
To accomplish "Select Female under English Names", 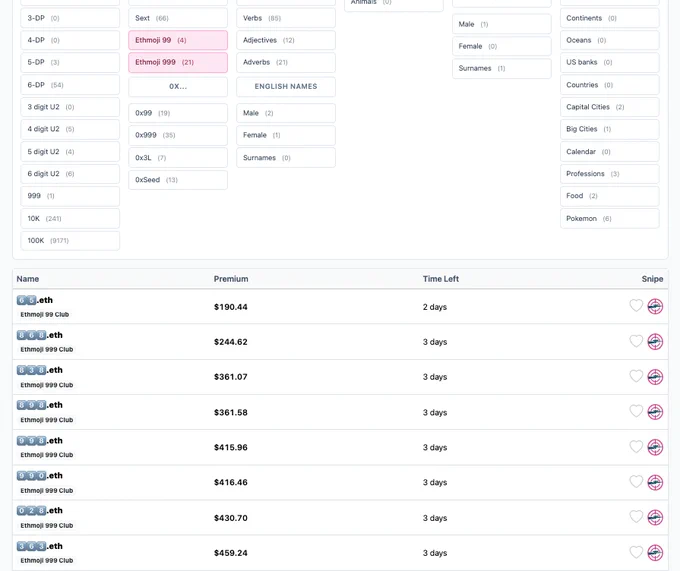I will tap(286, 135).
